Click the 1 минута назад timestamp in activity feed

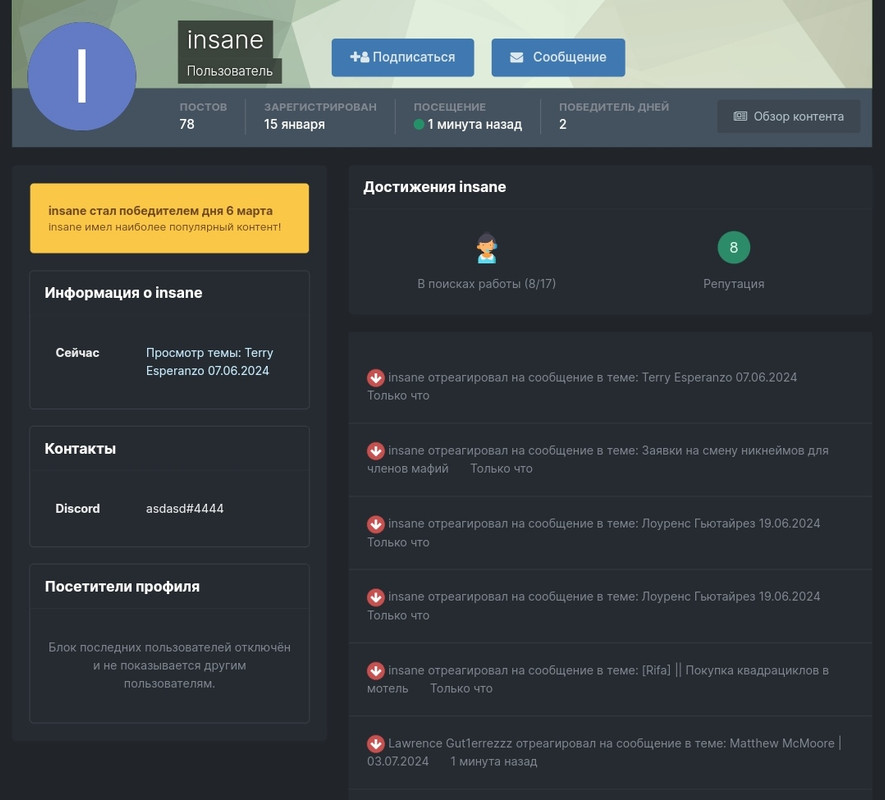coord(493,761)
